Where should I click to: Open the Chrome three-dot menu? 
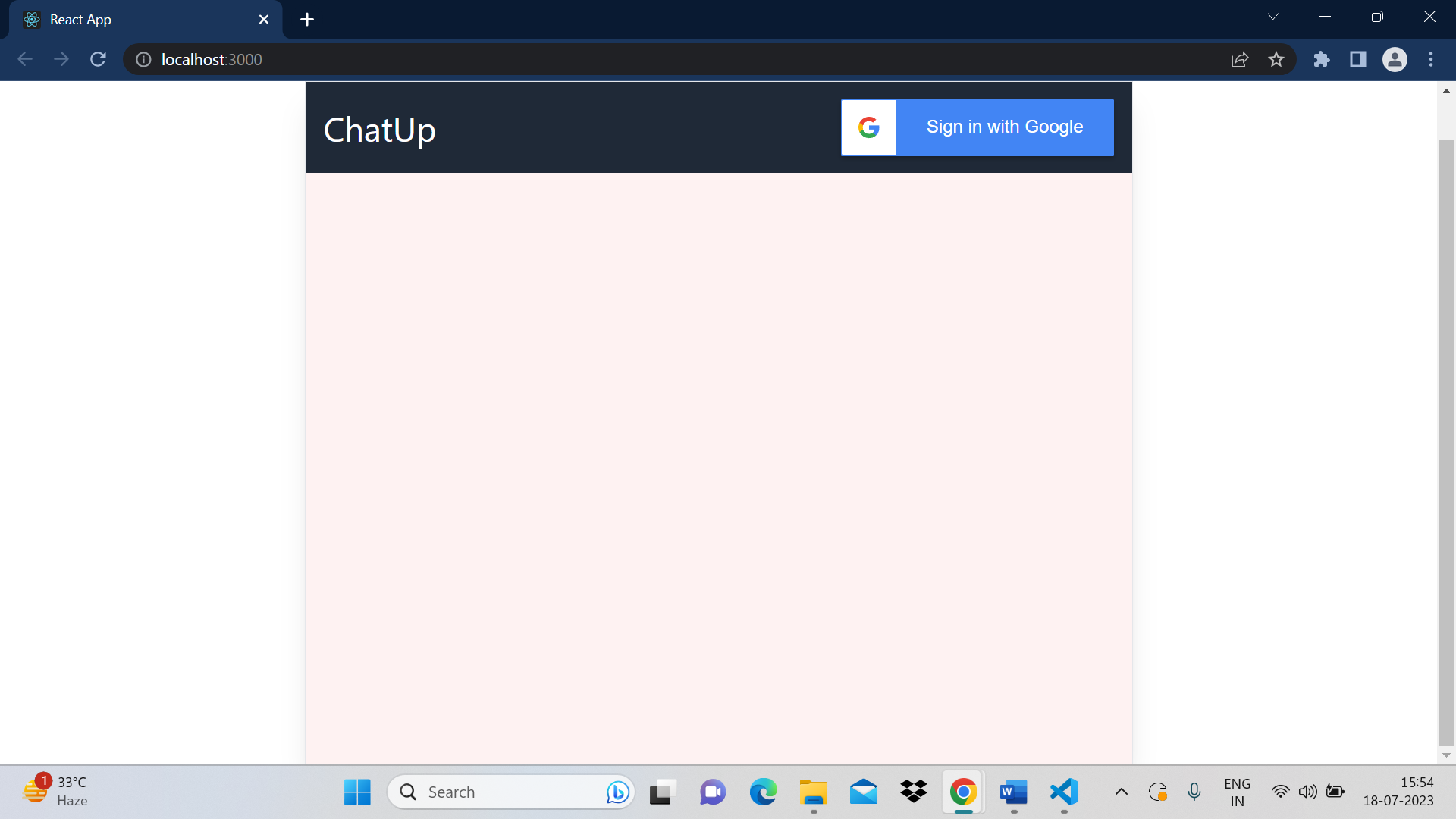[1432, 59]
